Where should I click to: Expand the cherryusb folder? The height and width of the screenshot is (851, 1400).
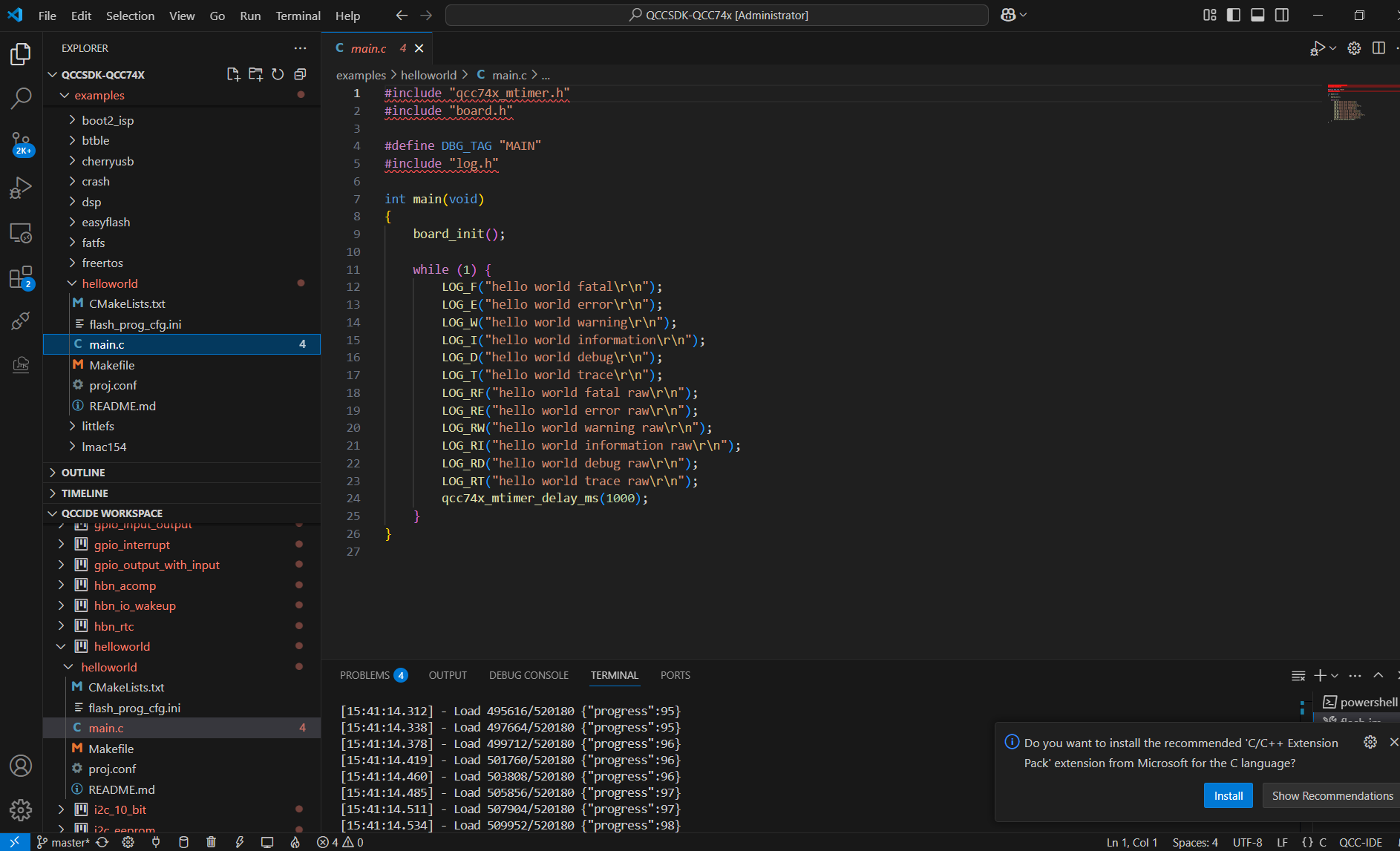pos(182,161)
